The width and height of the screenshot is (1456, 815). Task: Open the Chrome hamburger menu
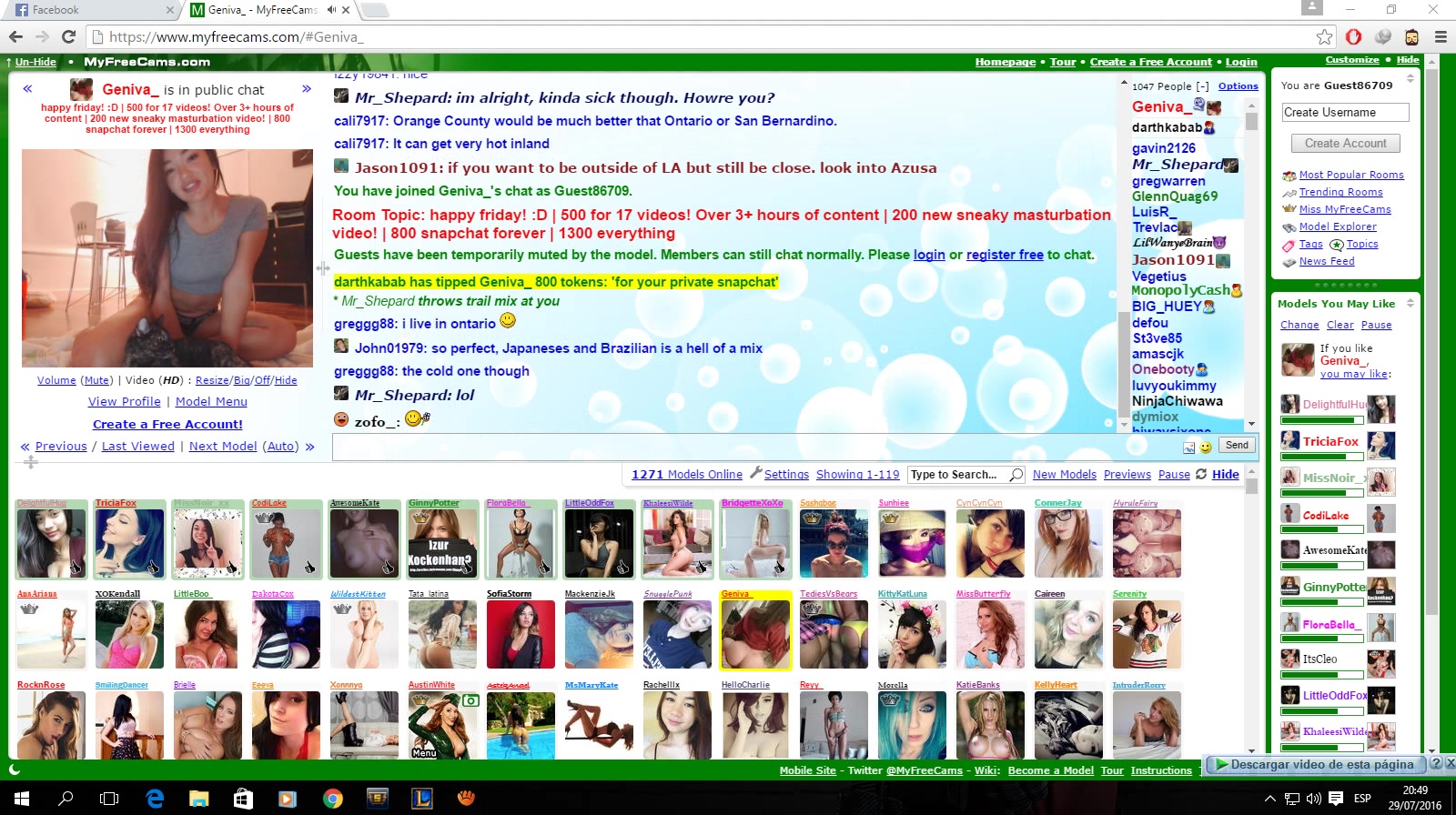[x=1441, y=37]
